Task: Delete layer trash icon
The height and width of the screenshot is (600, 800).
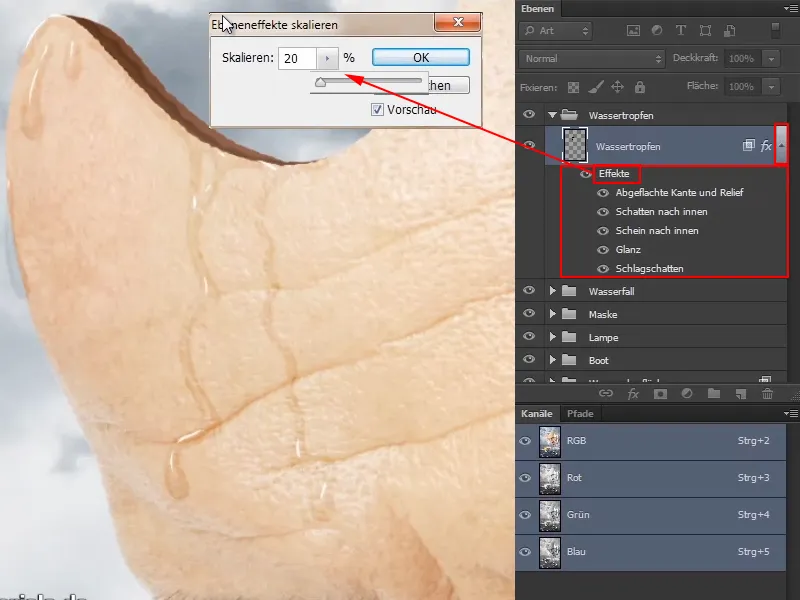Action: click(767, 393)
